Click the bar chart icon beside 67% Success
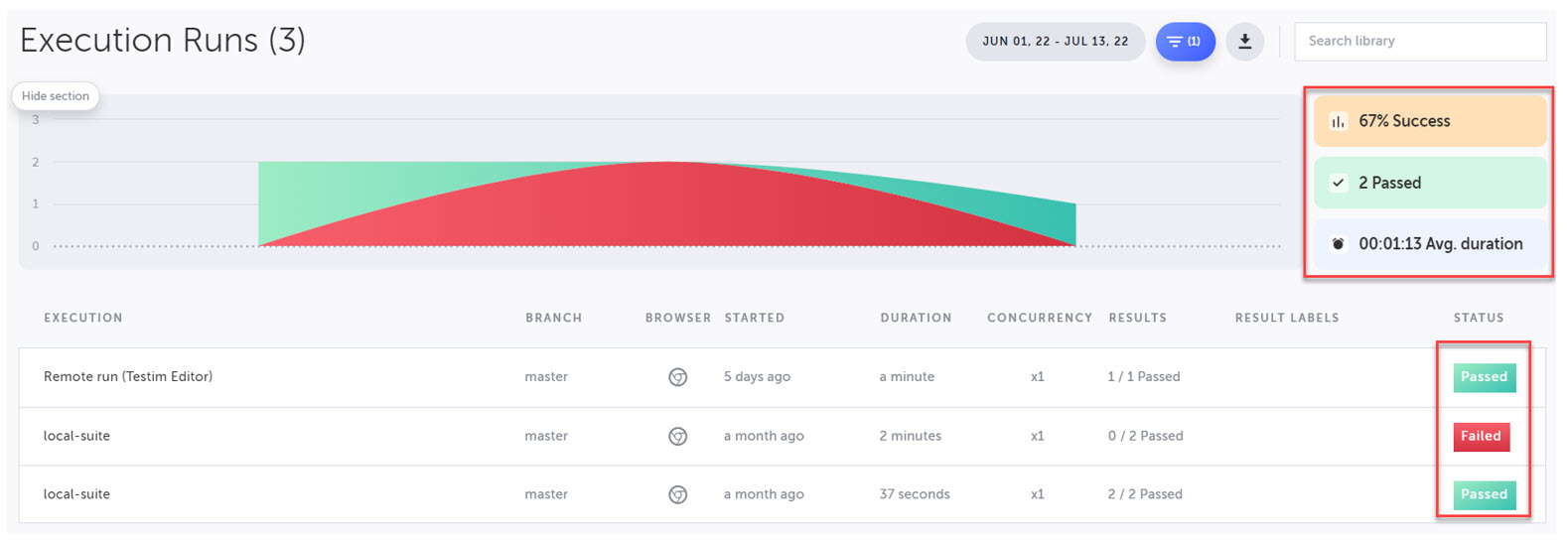 pyautogui.click(x=1338, y=121)
